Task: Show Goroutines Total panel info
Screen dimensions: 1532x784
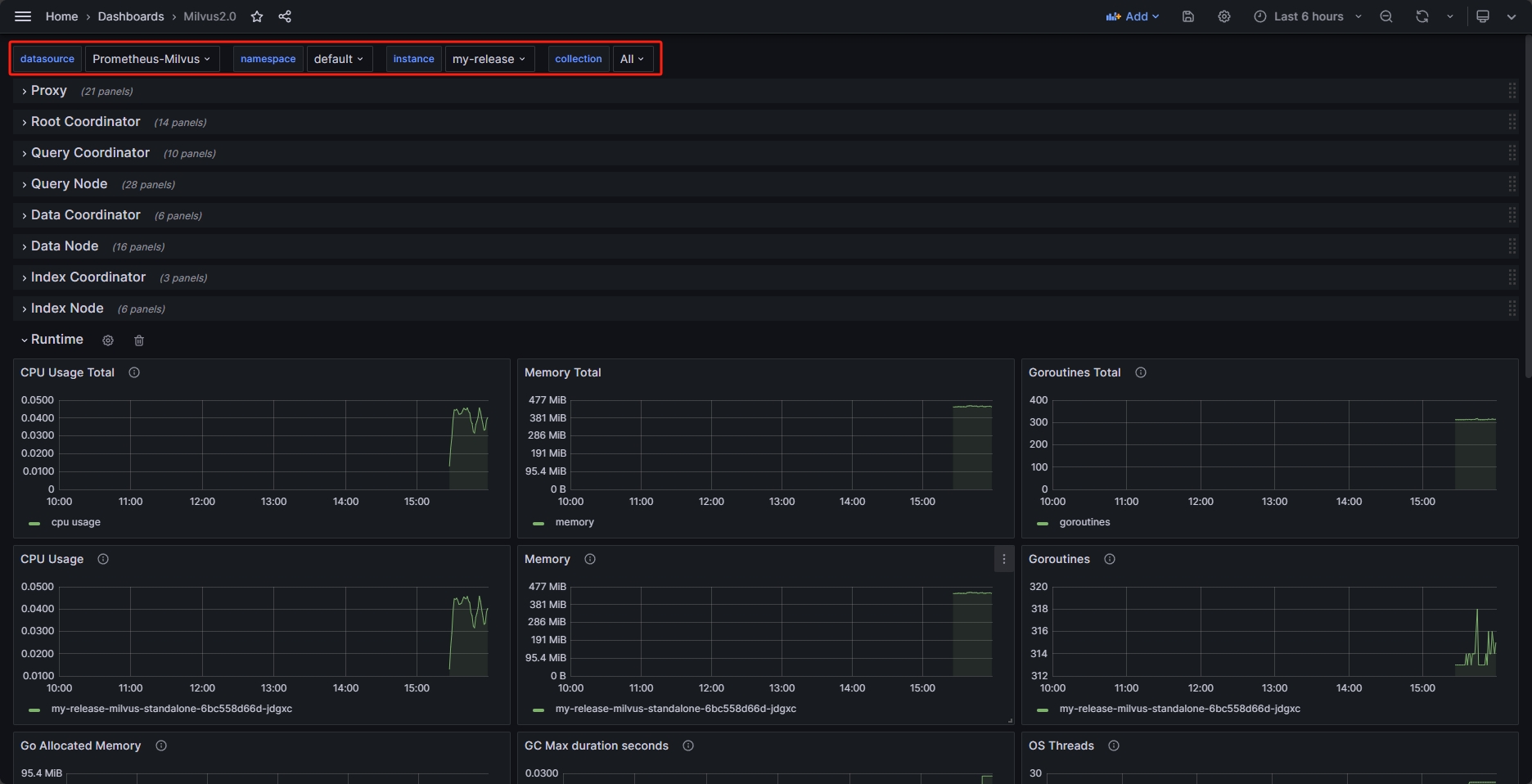Action: 1141,372
